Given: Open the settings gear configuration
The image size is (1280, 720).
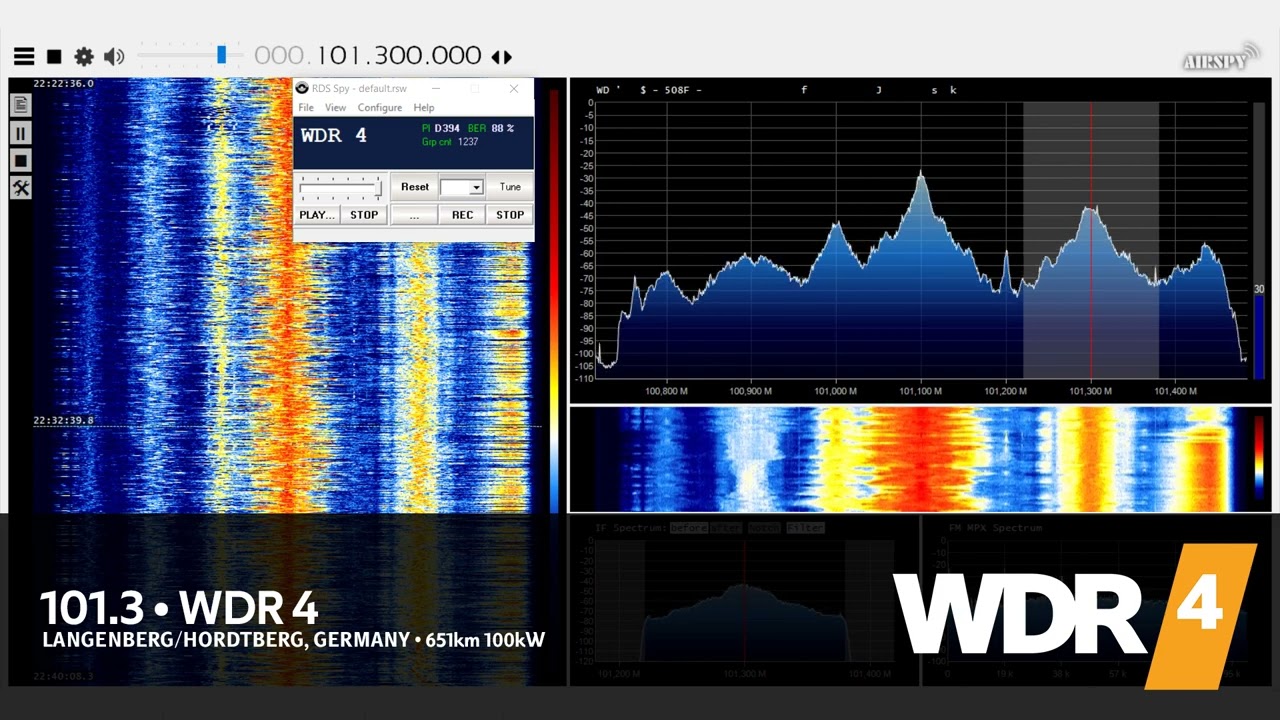Looking at the screenshot, I should (84, 57).
